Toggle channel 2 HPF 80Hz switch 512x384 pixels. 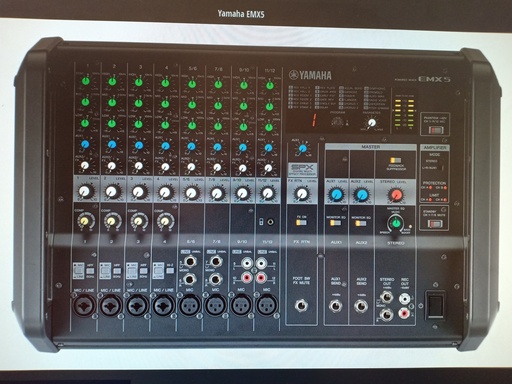[117, 270]
